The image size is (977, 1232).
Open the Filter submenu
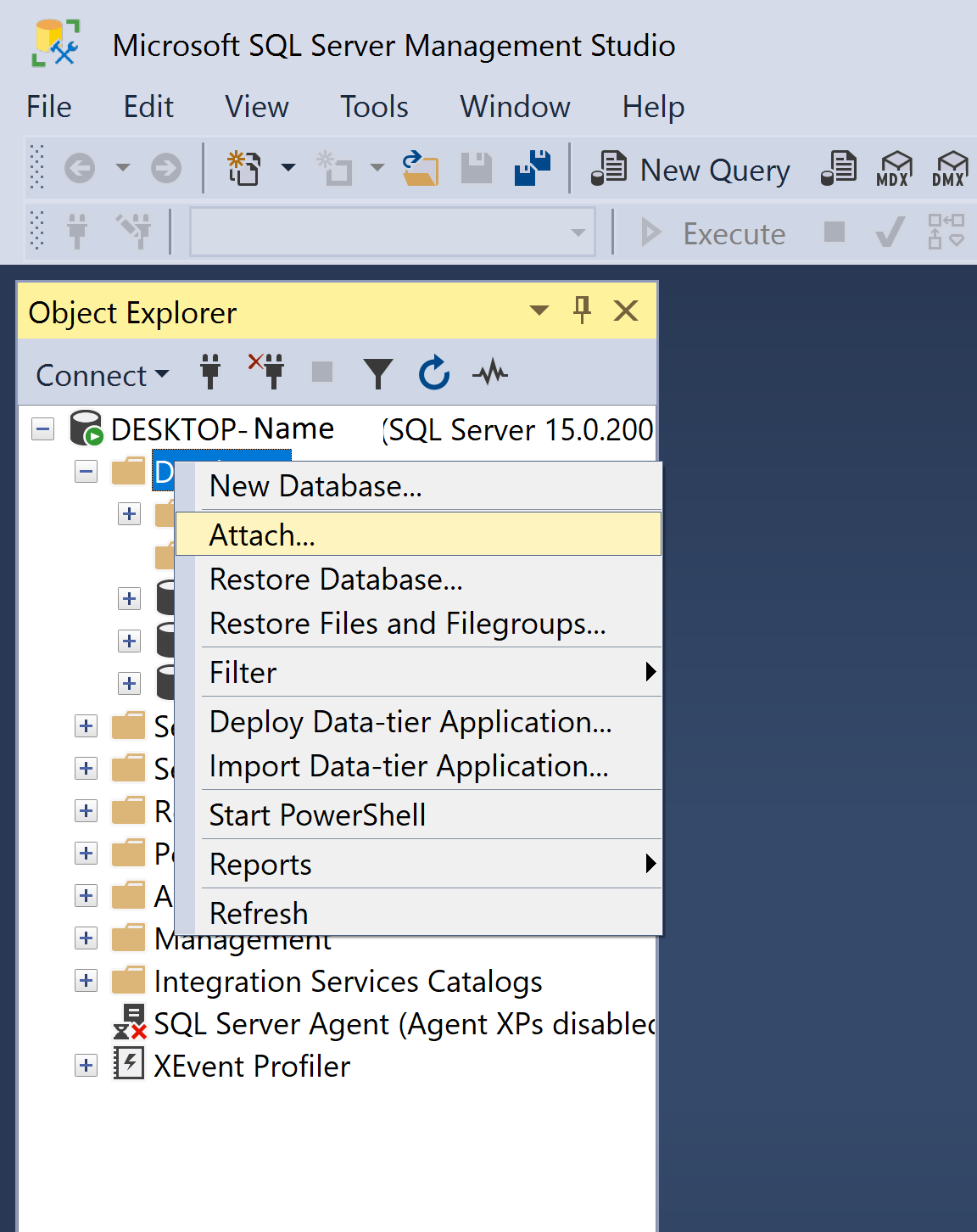point(419,673)
